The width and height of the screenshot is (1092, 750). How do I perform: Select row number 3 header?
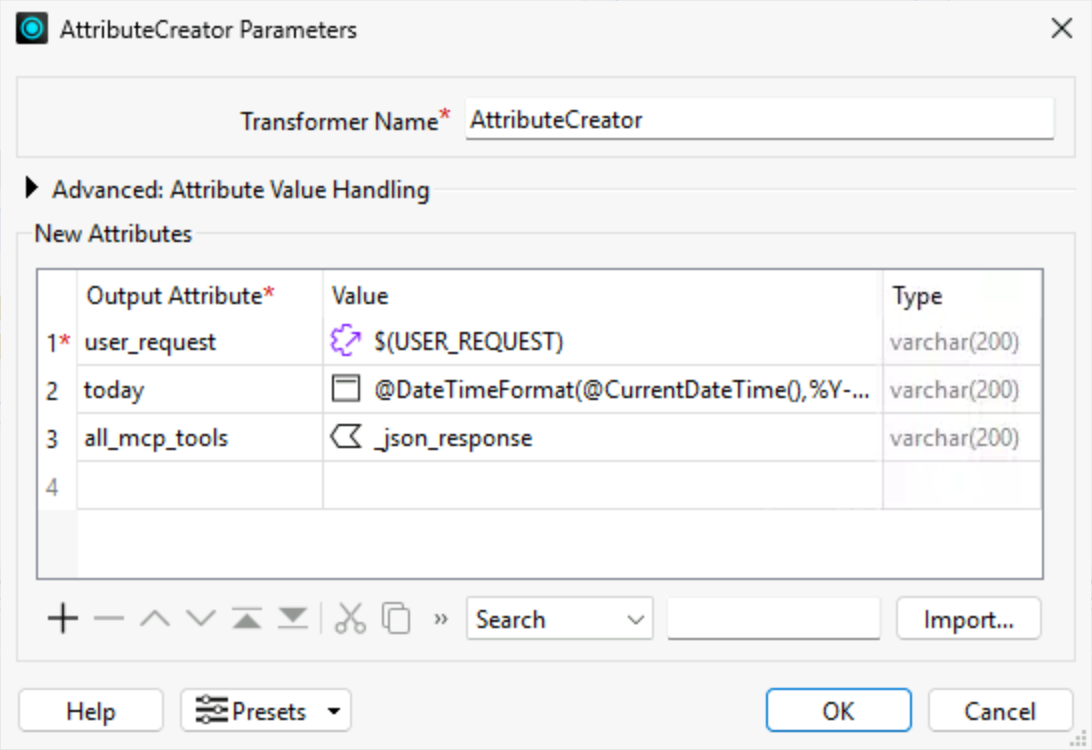58,438
